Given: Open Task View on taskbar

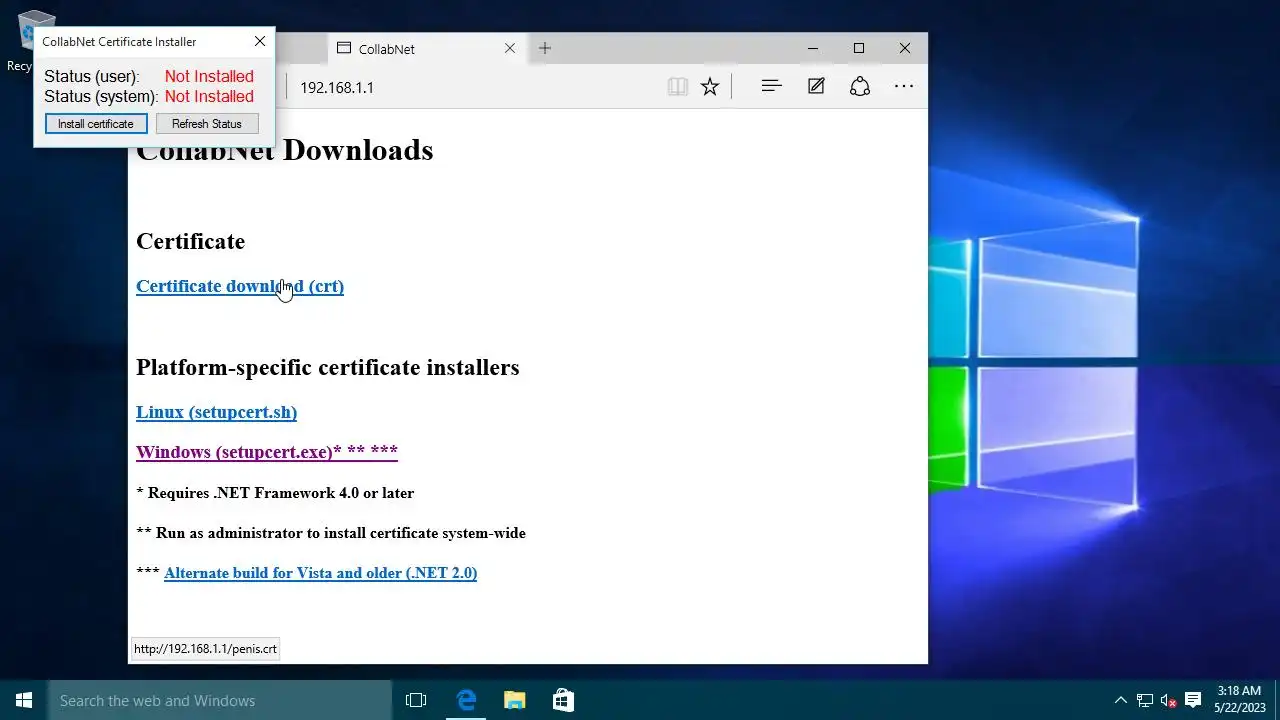Looking at the screenshot, I should (x=416, y=700).
